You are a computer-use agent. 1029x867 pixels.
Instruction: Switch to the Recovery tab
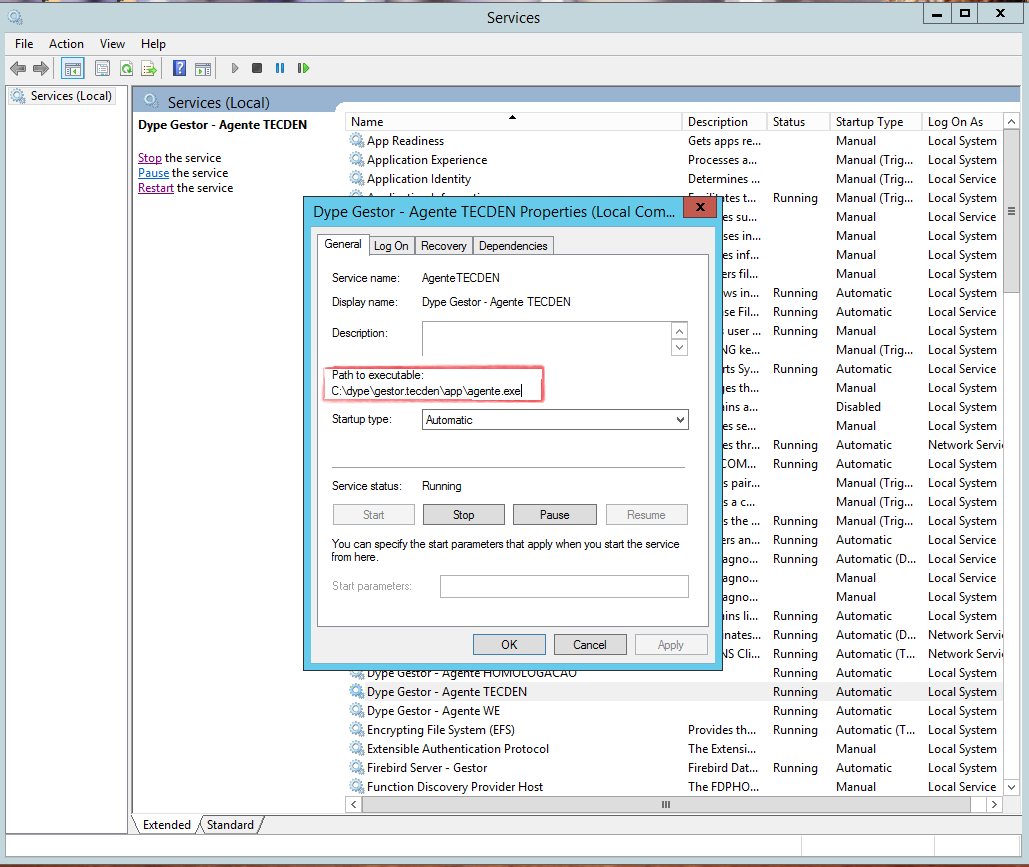pyautogui.click(x=444, y=245)
